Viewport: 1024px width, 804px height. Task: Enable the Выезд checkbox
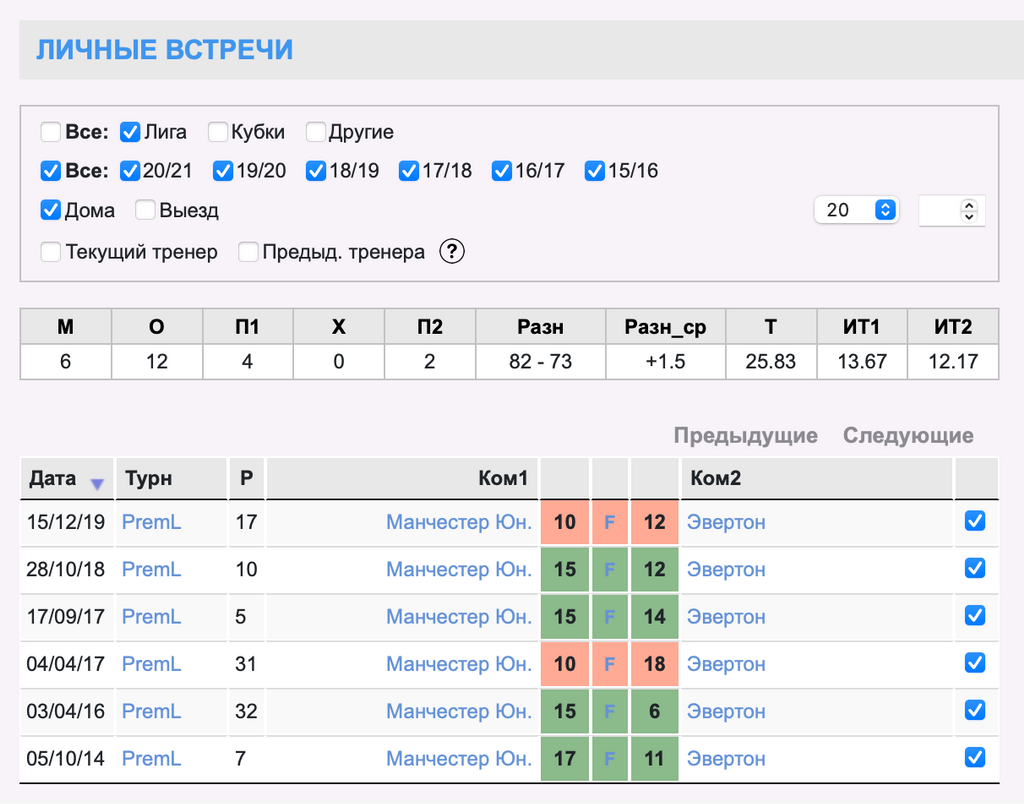tap(145, 210)
